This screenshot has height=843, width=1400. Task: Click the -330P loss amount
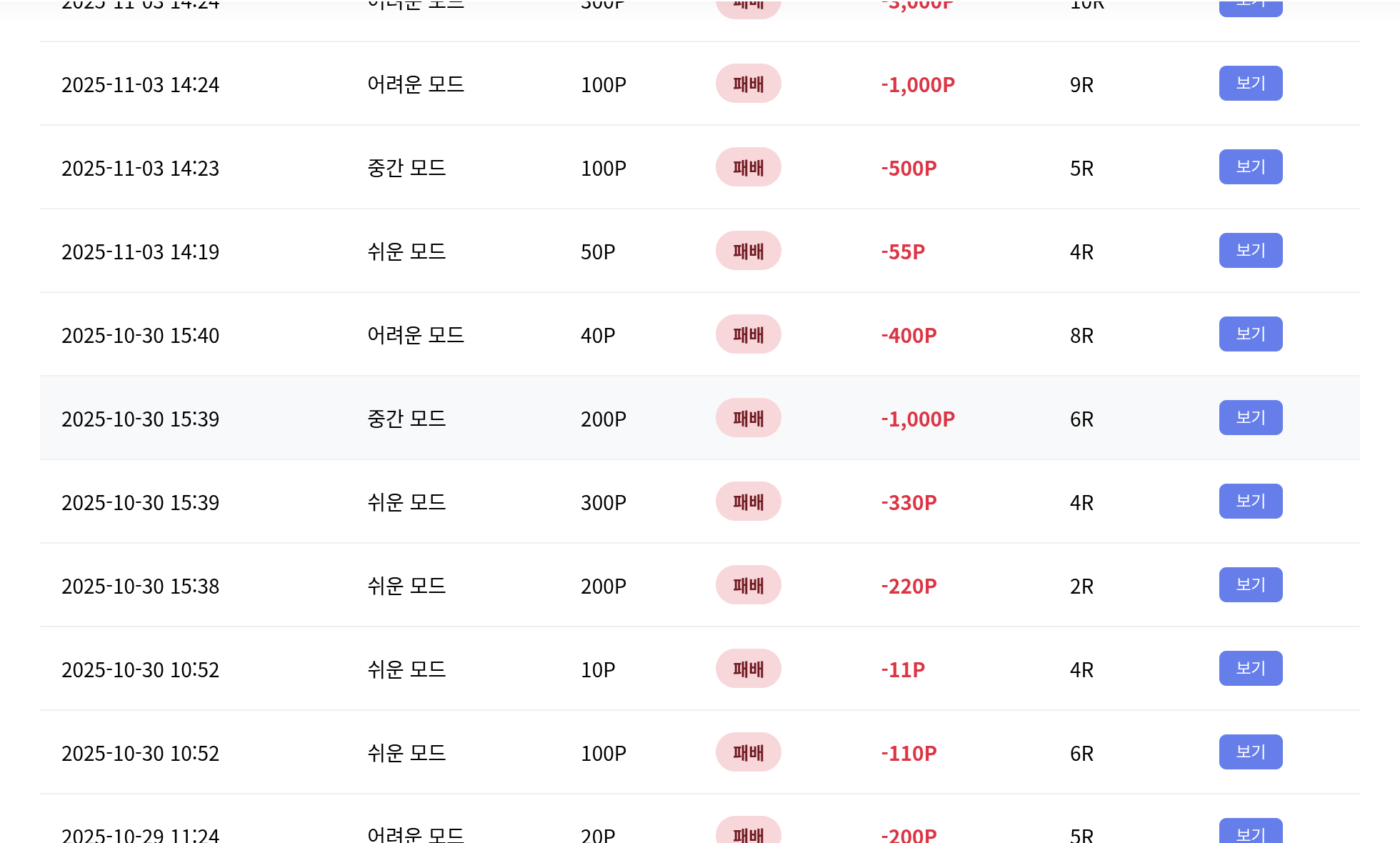pos(908,503)
